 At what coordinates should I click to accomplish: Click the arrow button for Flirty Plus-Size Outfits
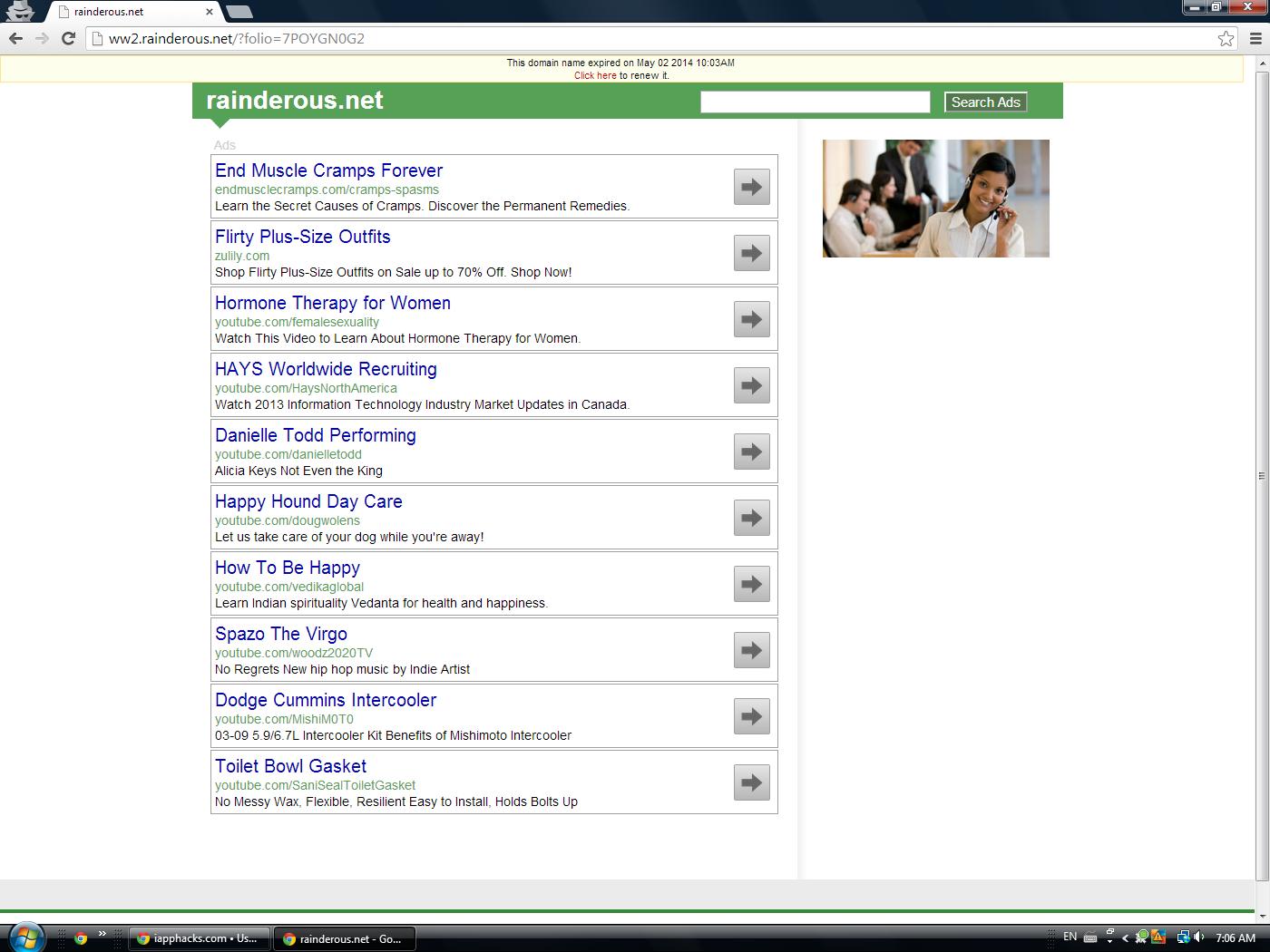751,253
